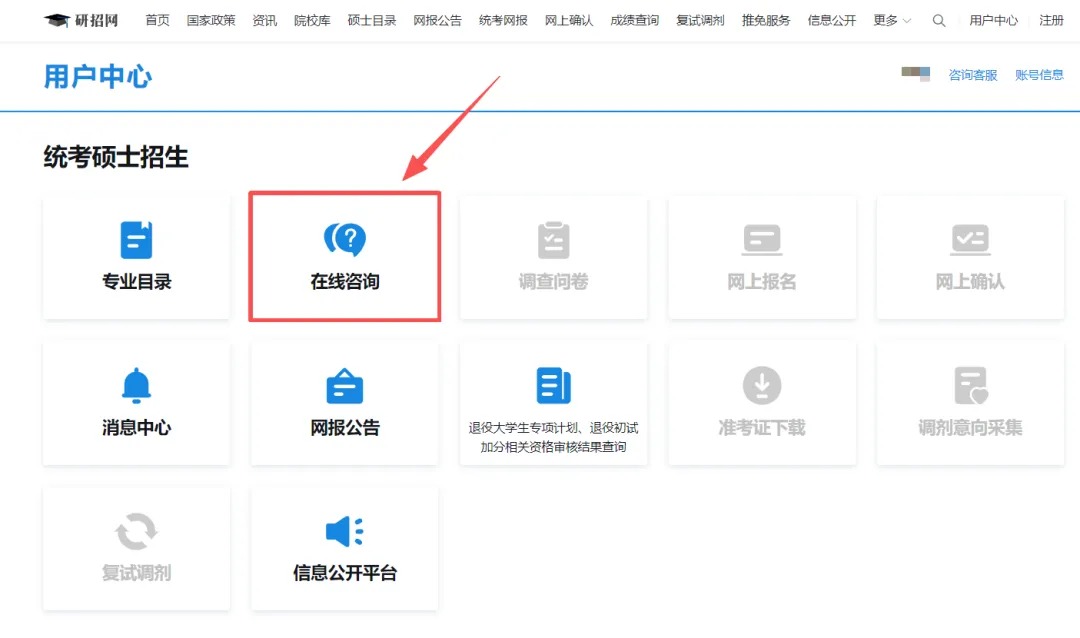Click the 注册 link
1080x638 pixels.
(x=1051, y=20)
